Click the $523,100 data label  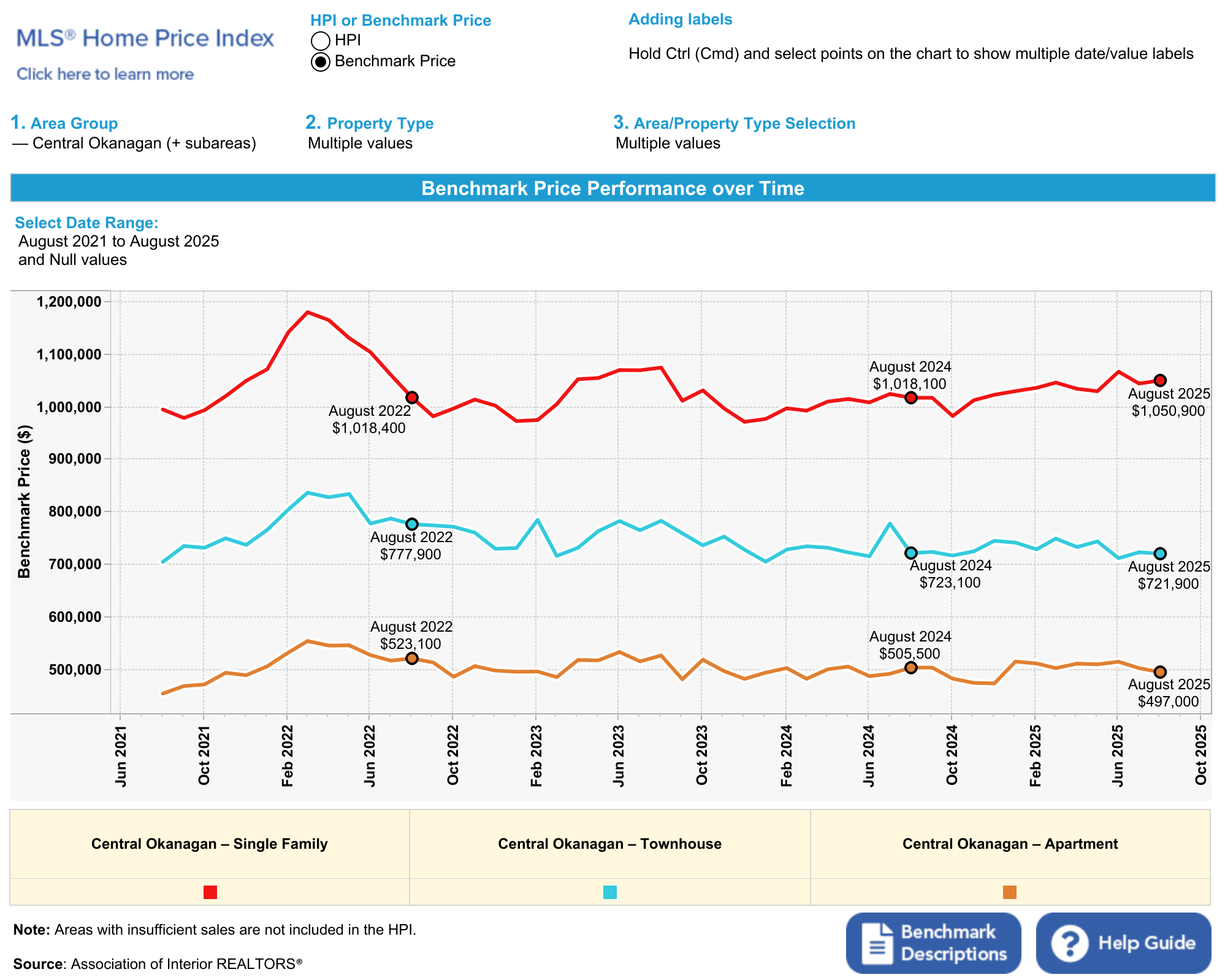point(411,644)
